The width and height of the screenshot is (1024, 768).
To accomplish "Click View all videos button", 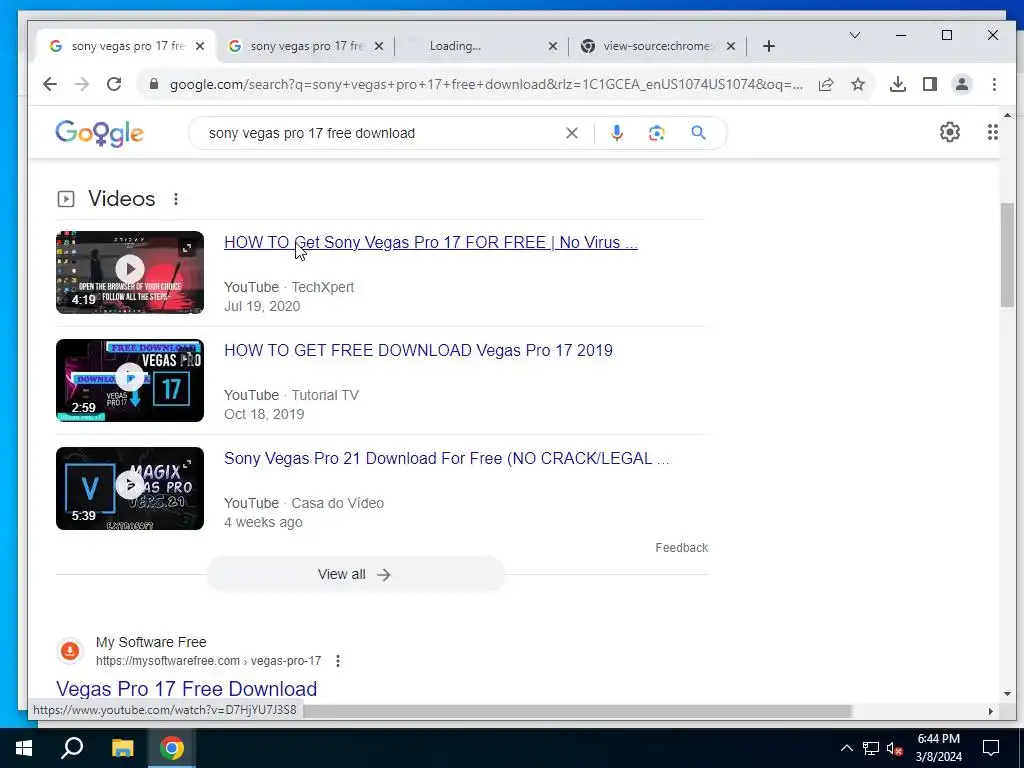I will coord(355,575).
